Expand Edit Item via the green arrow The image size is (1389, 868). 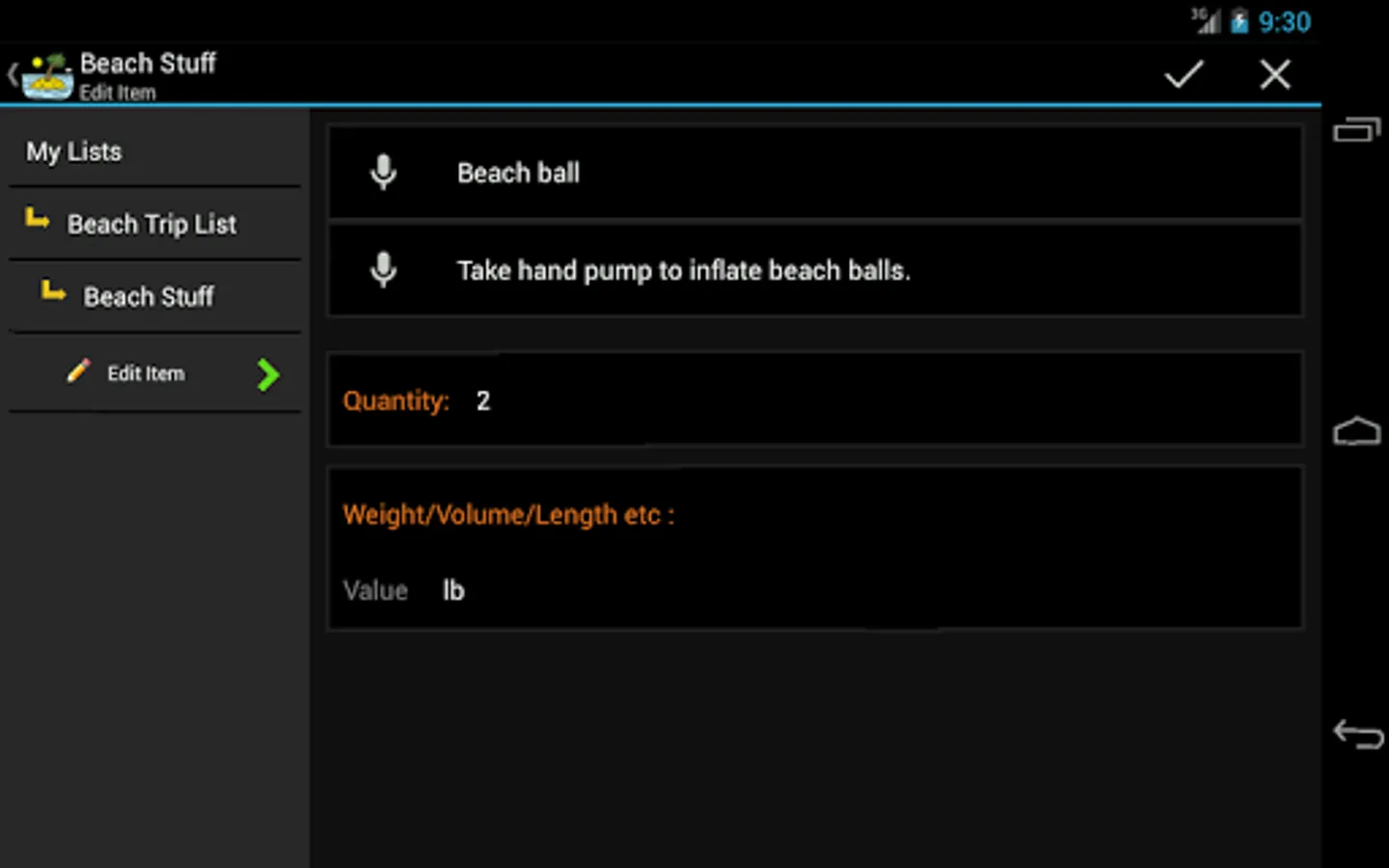click(x=268, y=375)
